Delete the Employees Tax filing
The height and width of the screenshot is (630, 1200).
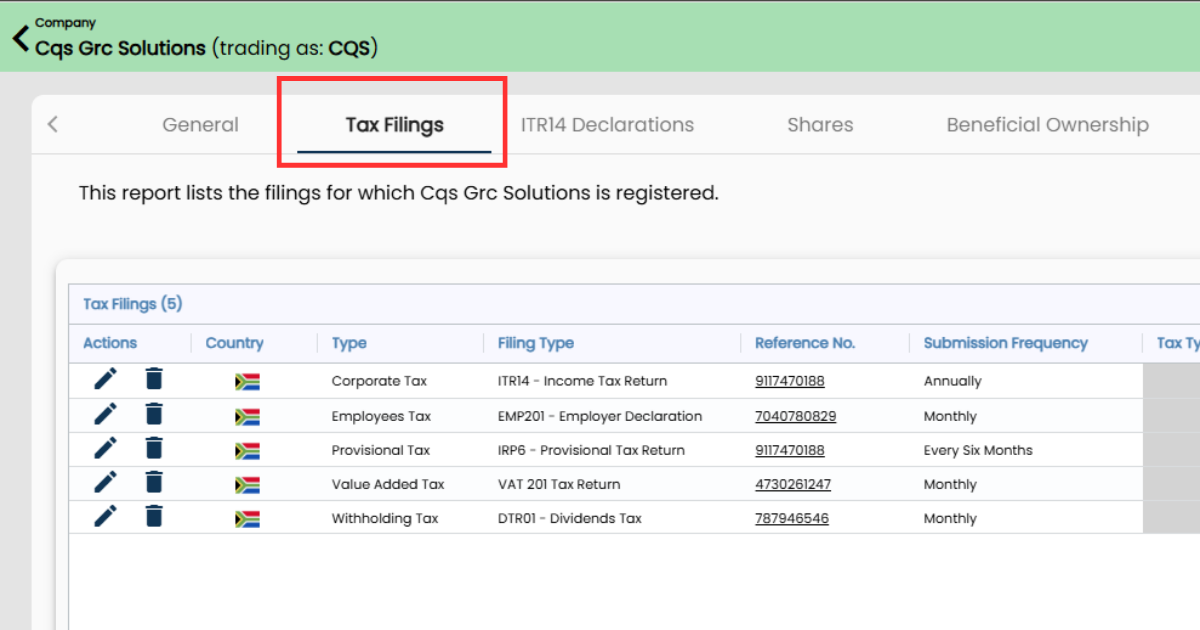[x=153, y=414]
